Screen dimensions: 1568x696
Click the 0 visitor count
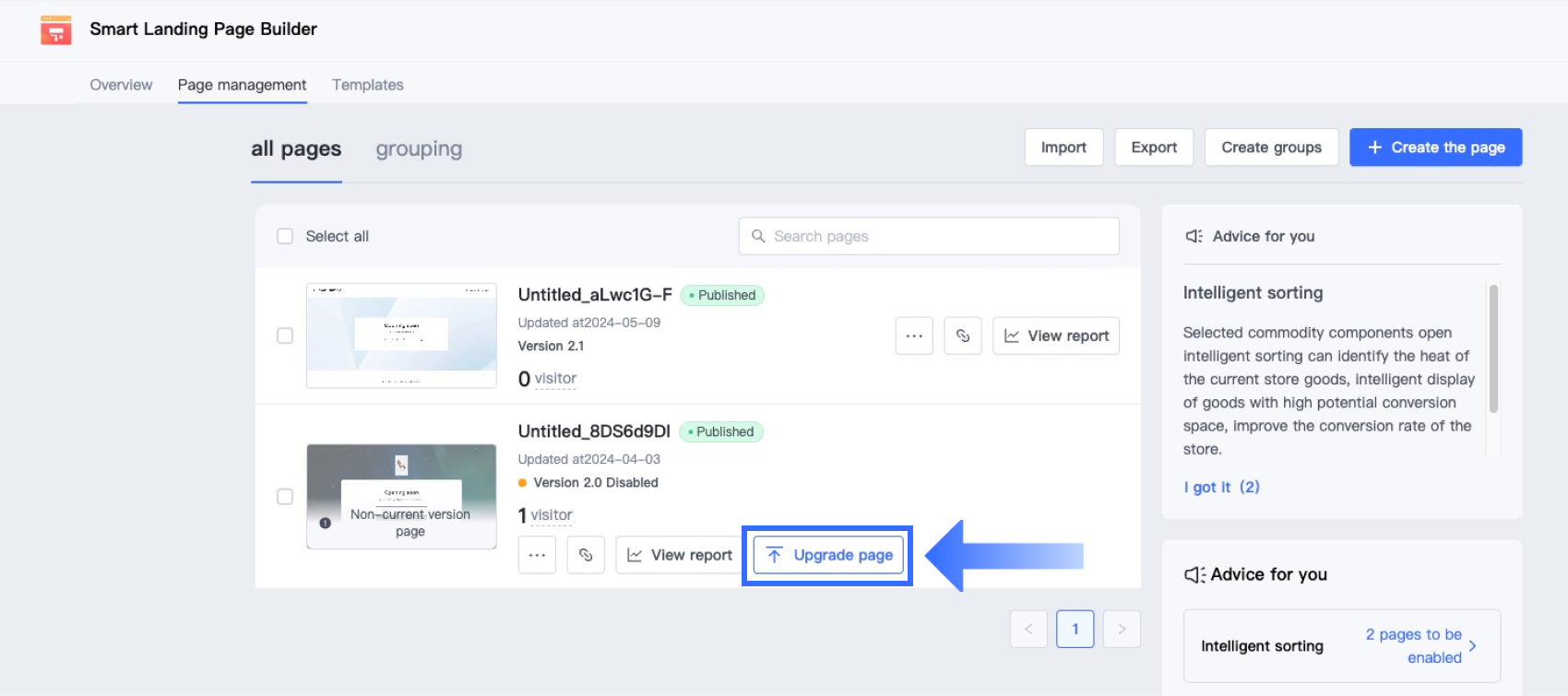[548, 379]
